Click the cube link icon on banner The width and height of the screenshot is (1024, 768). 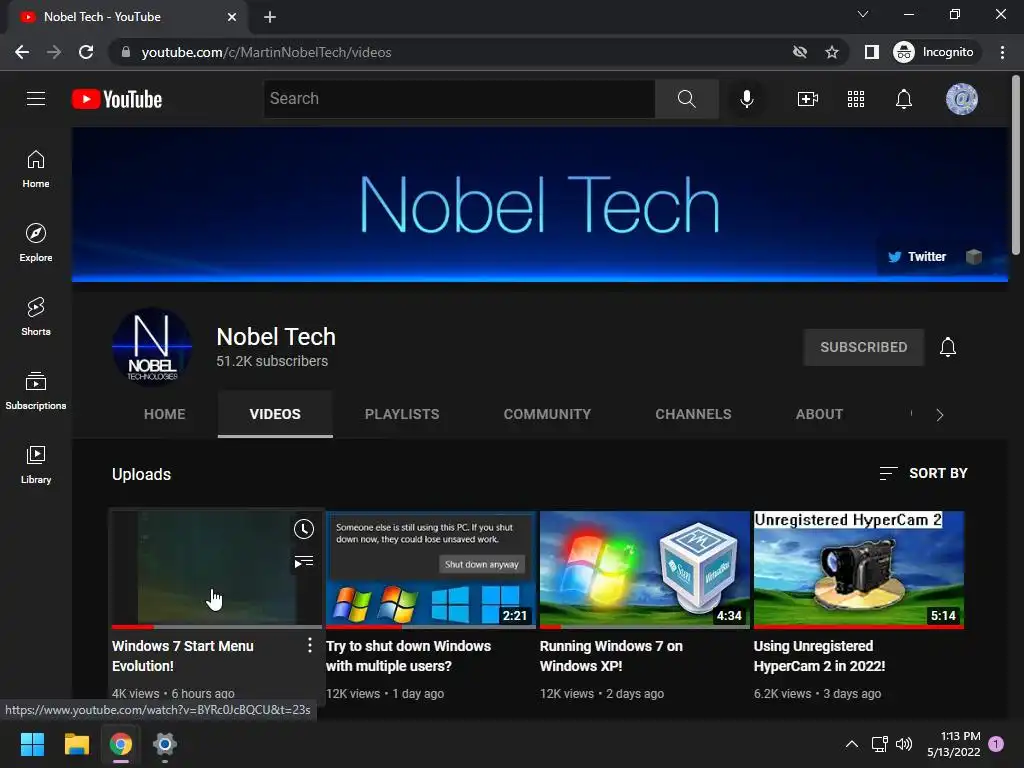click(974, 257)
